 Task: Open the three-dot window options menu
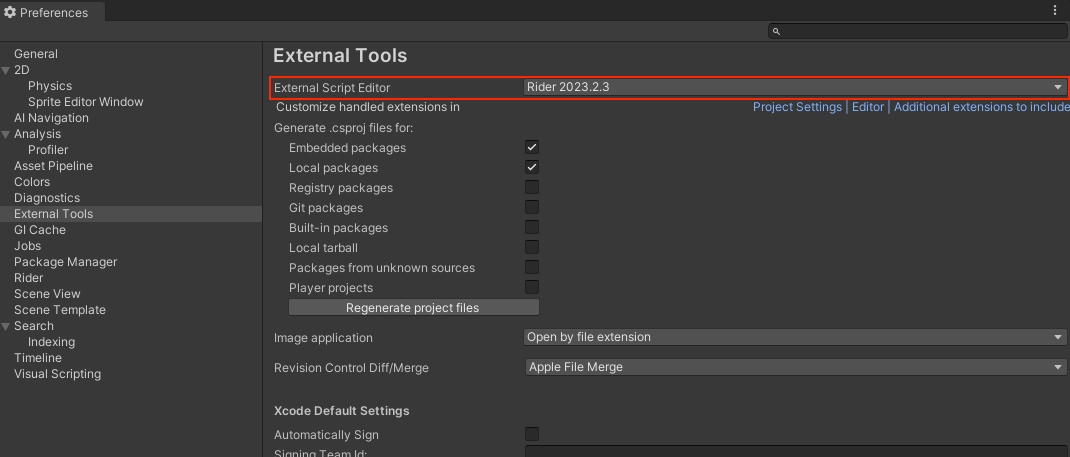pos(1055,10)
